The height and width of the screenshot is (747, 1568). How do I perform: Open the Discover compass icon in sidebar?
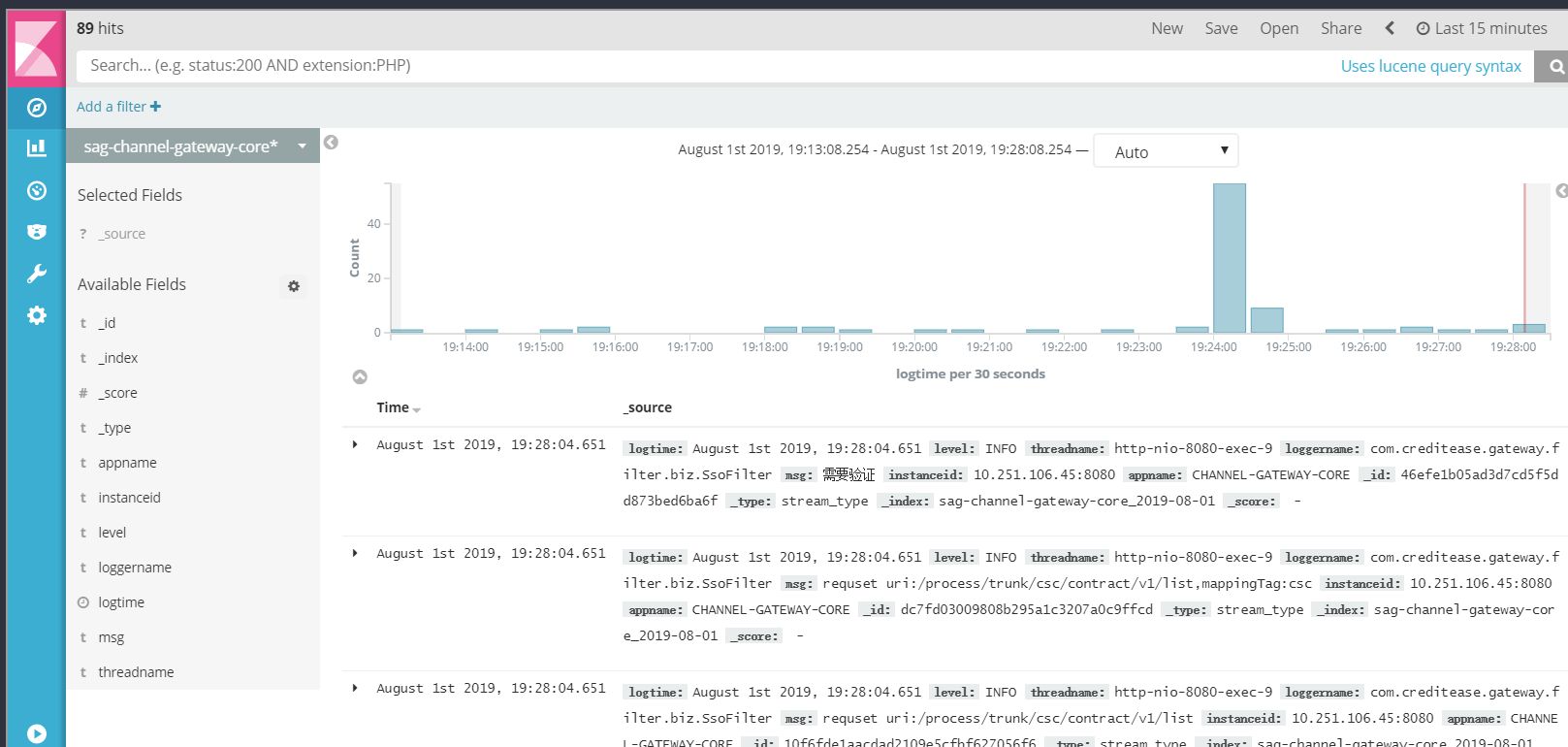tap(36, 108)
